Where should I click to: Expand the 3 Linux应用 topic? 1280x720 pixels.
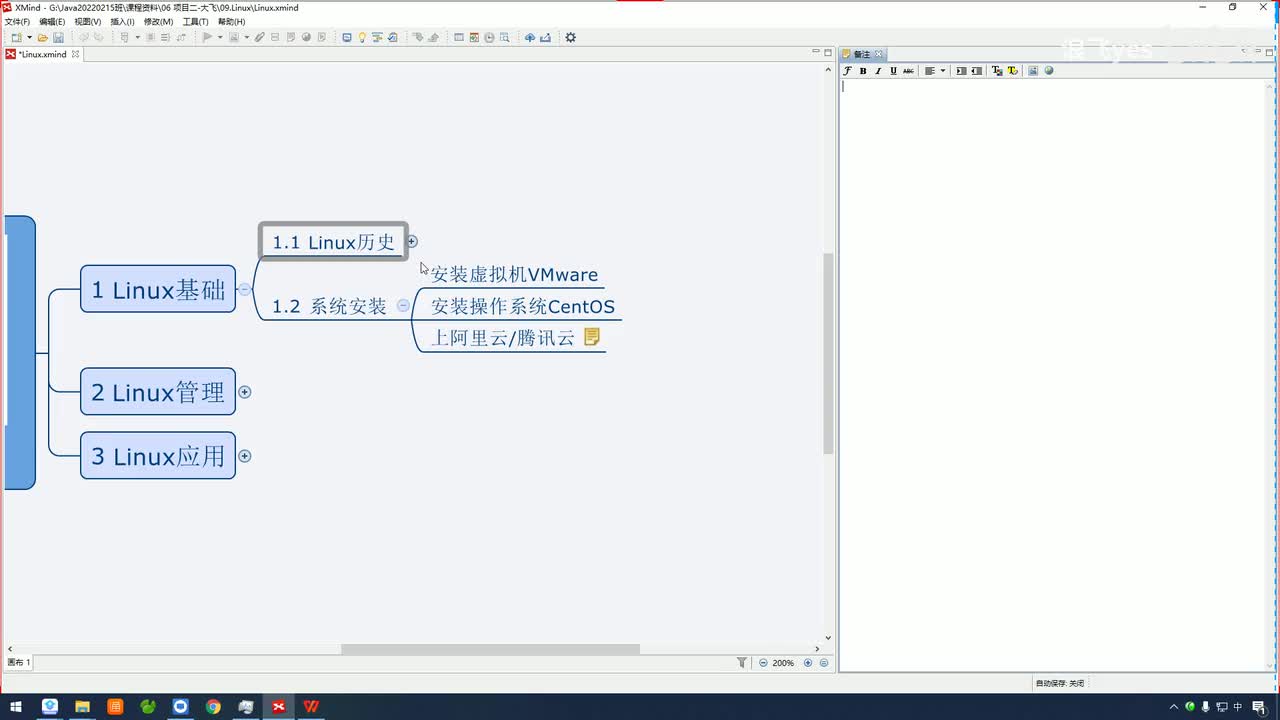pyautogui.click(x=244, y=456)
